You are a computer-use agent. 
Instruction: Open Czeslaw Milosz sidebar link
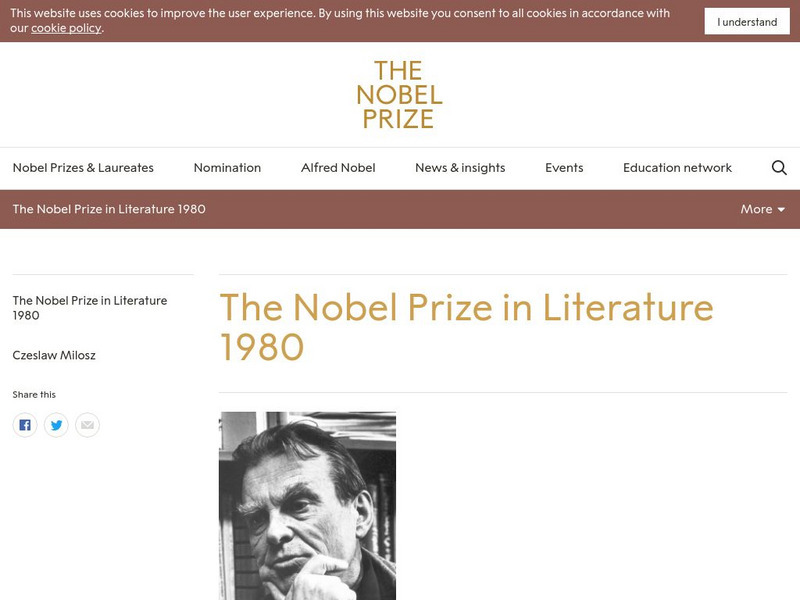click(x=54, y=355)
